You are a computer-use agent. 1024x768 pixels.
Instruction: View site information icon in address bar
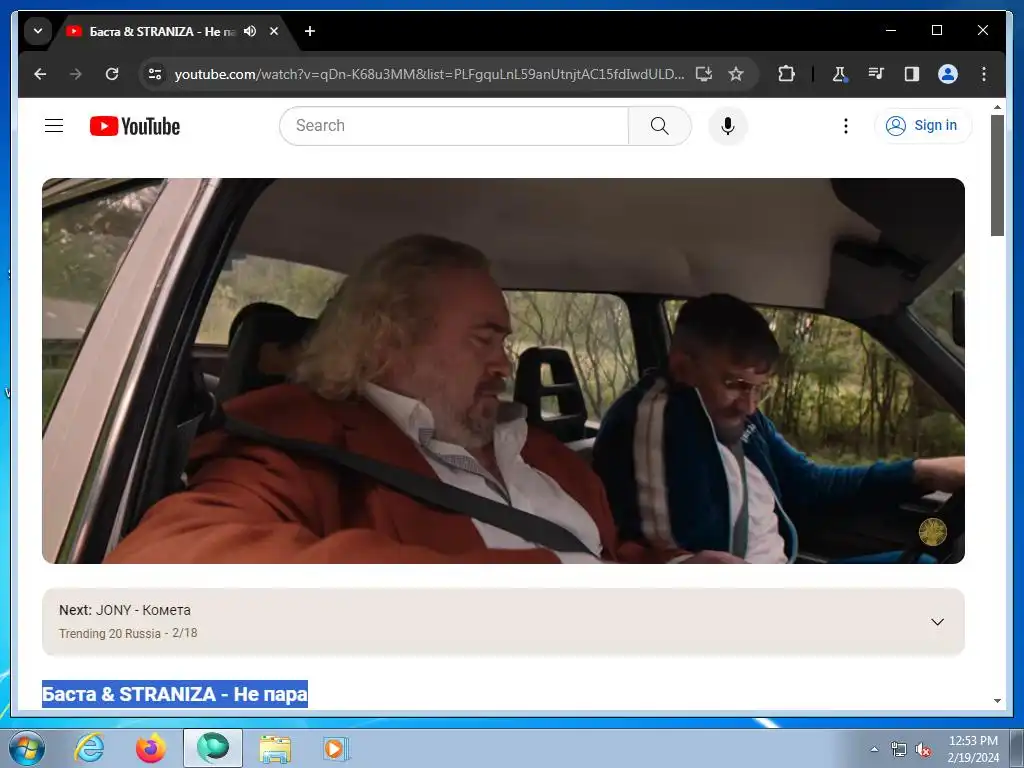click(155, 74)
